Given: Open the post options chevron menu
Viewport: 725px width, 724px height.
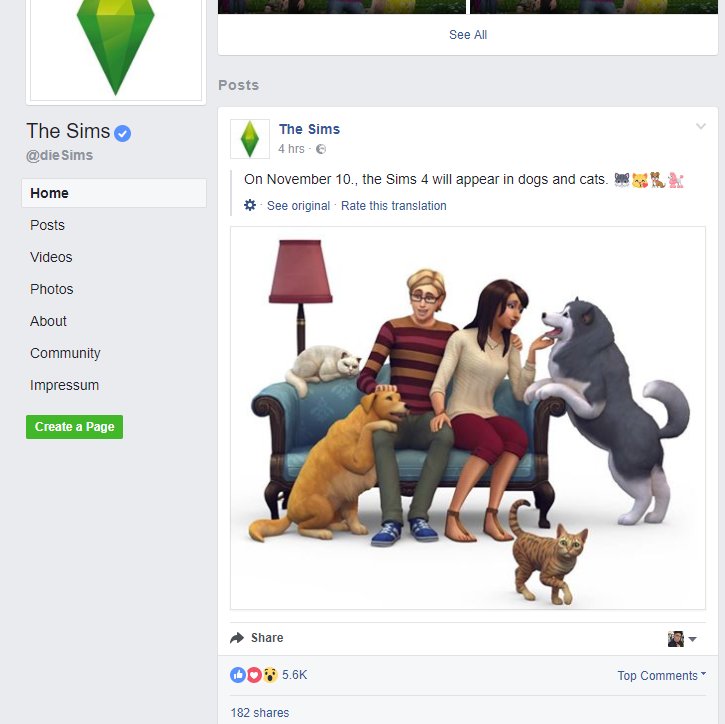Looking at the screenshot, I should [701, 126].
